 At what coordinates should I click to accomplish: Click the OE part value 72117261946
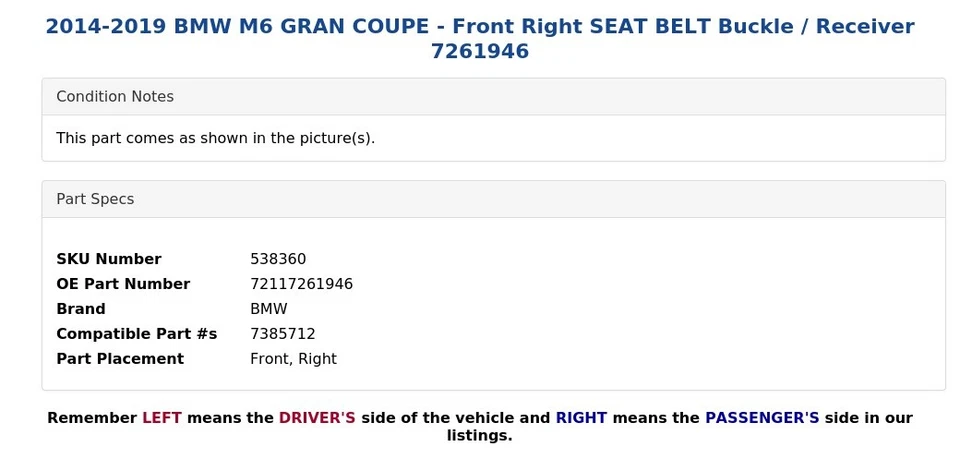(301, 284)
